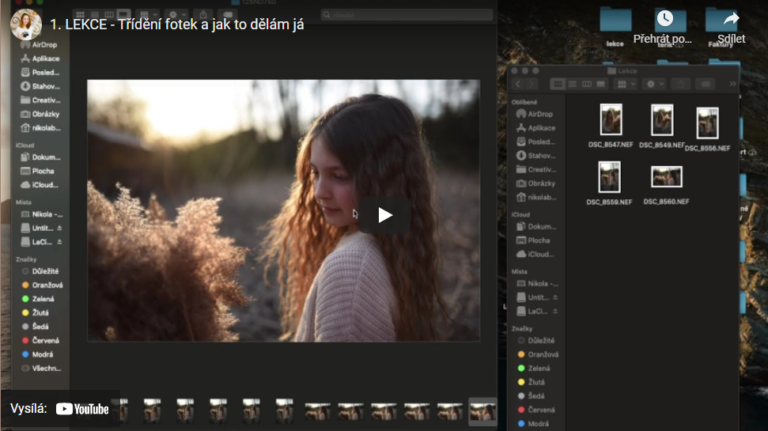Open group-by dropdown in Lekce toolbar
768x431 pixels.
pos(626,84)
